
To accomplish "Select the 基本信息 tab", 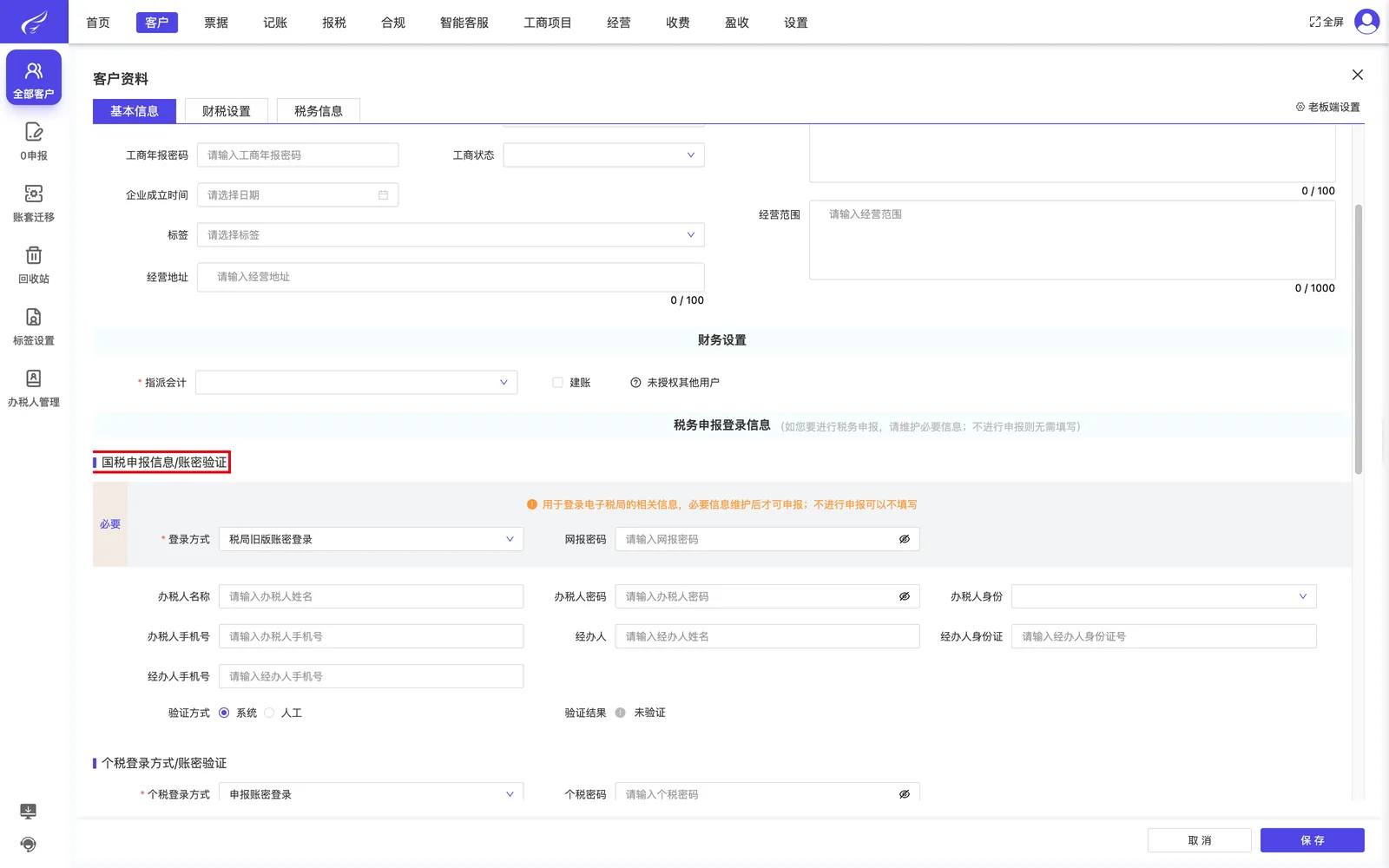I will [135, 111].
